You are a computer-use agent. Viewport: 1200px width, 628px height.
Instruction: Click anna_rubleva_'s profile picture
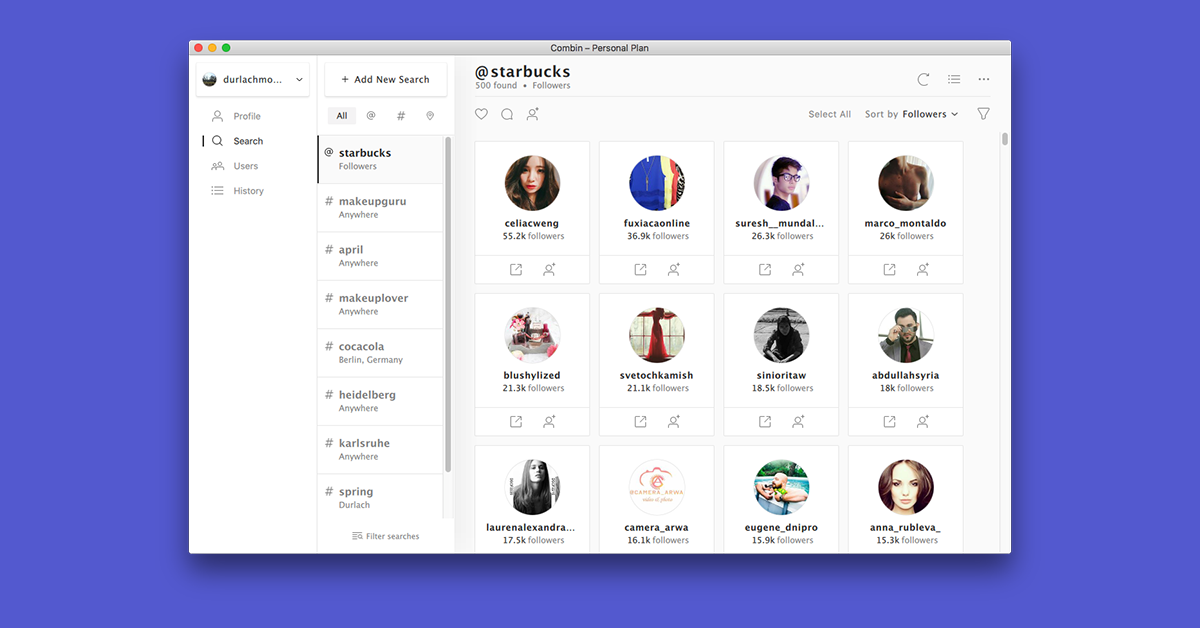click(x=906, y=487)
